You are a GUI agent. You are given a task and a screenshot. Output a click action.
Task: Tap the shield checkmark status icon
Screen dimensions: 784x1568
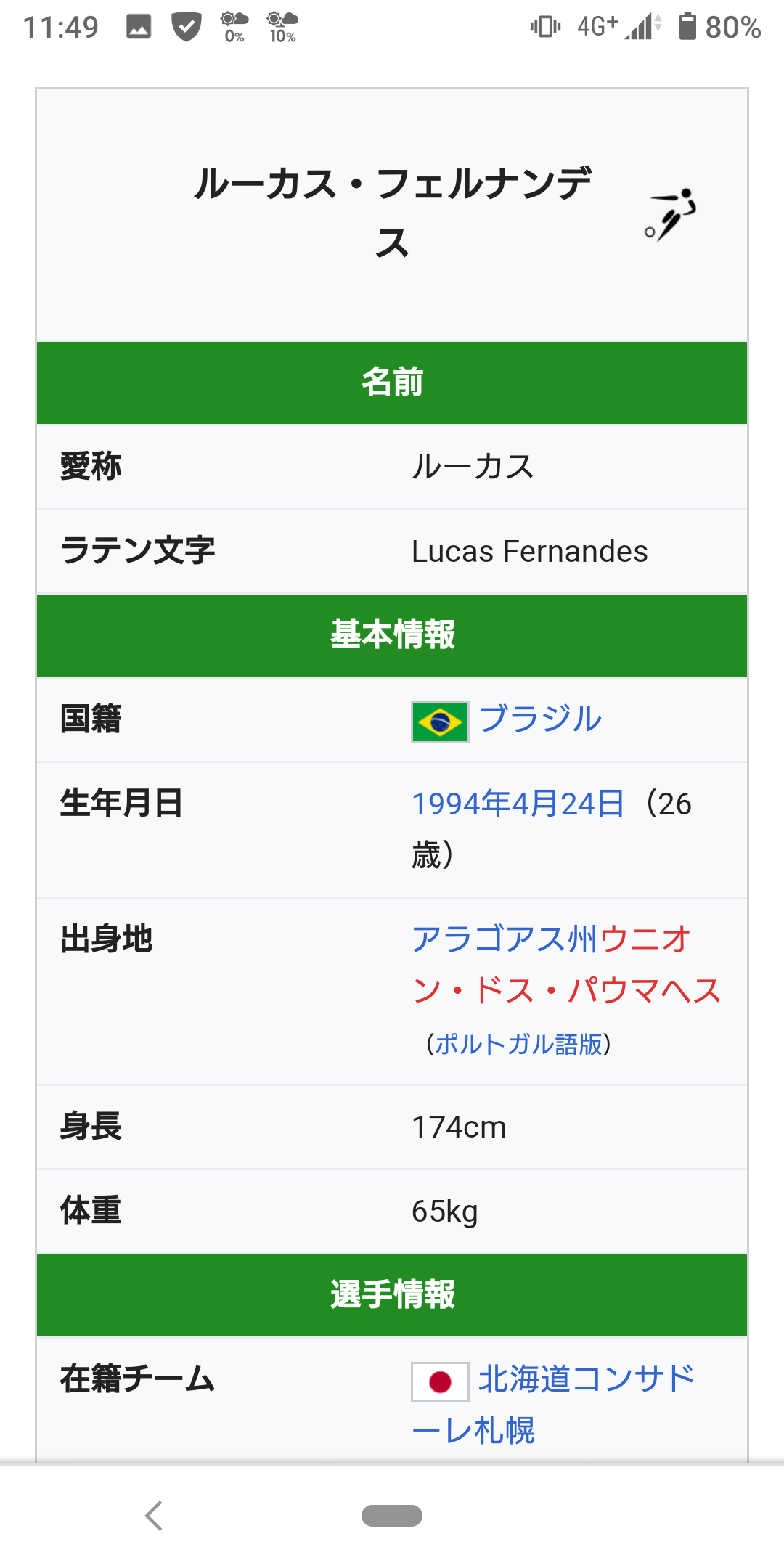187,27
